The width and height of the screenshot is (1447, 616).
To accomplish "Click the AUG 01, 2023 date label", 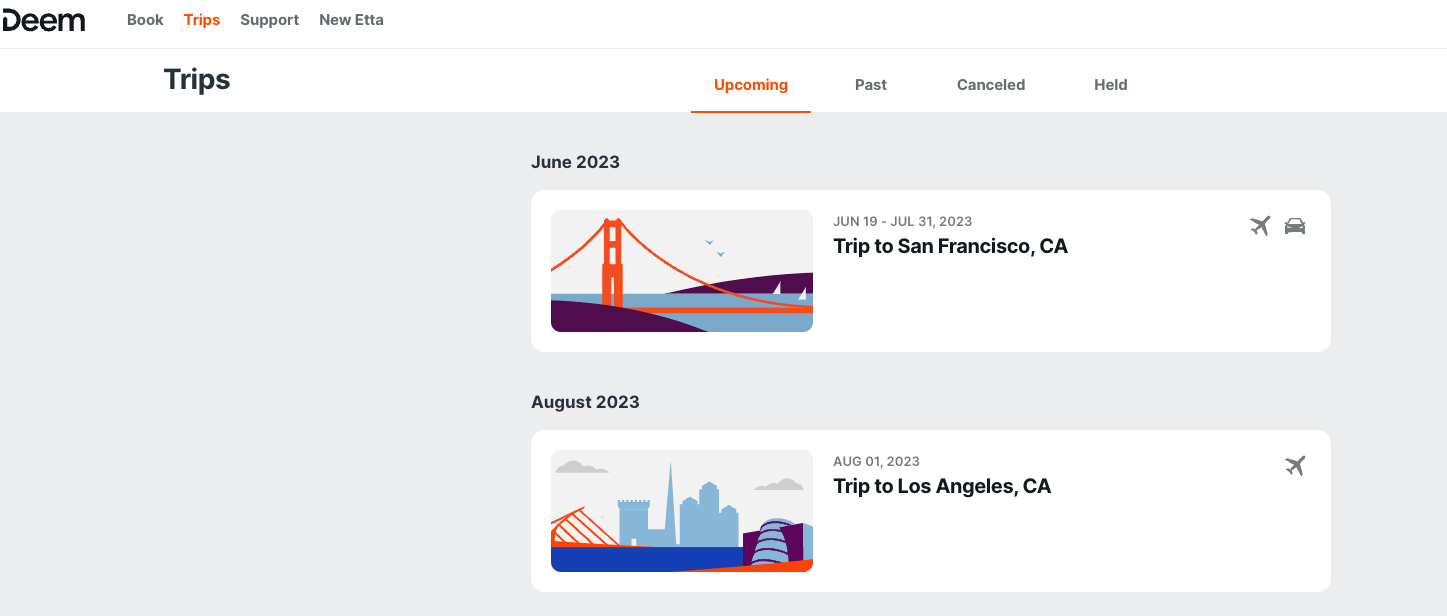I will coord(876,461).
